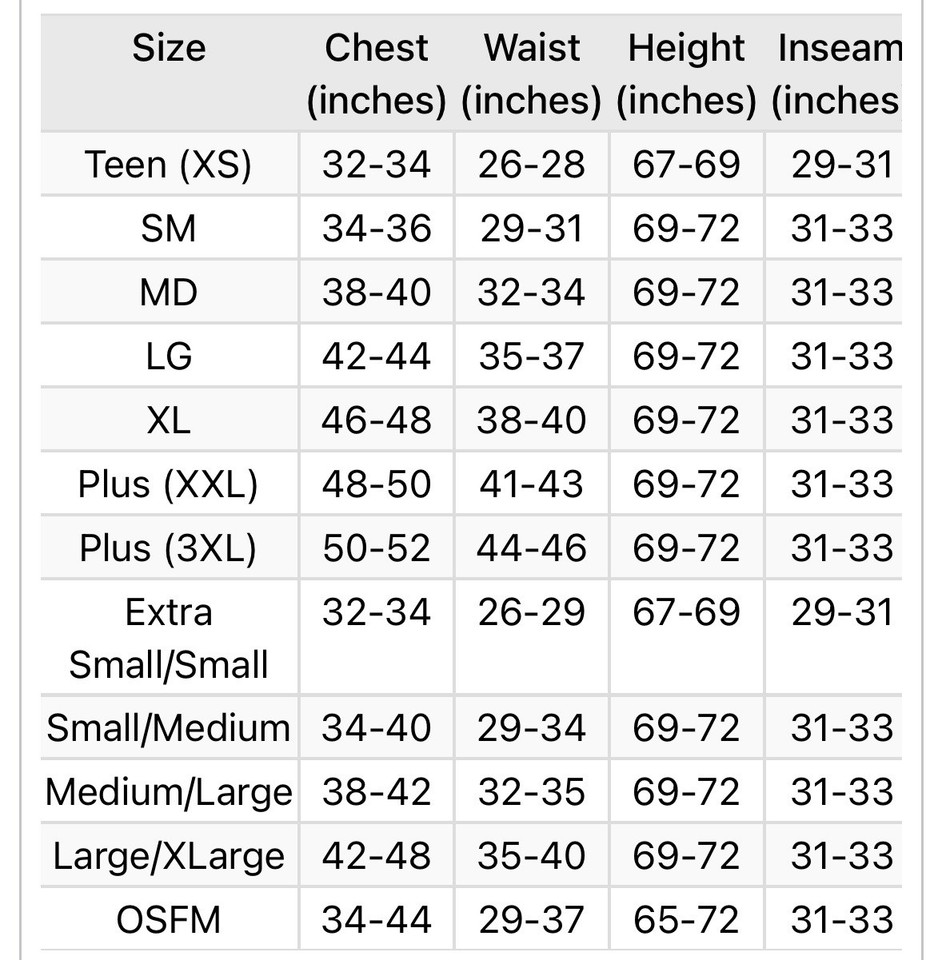Select the 65-72 height cell for OSFM

[686, 920]
